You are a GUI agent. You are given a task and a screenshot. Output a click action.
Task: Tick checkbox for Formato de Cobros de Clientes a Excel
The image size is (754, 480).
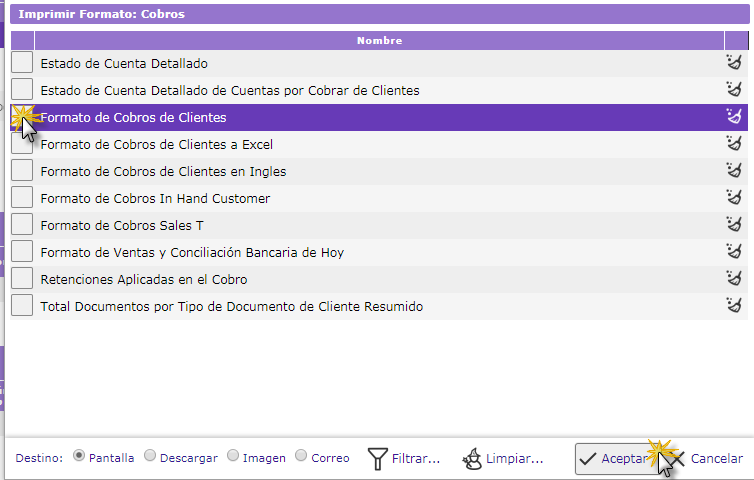click(22, 144)
